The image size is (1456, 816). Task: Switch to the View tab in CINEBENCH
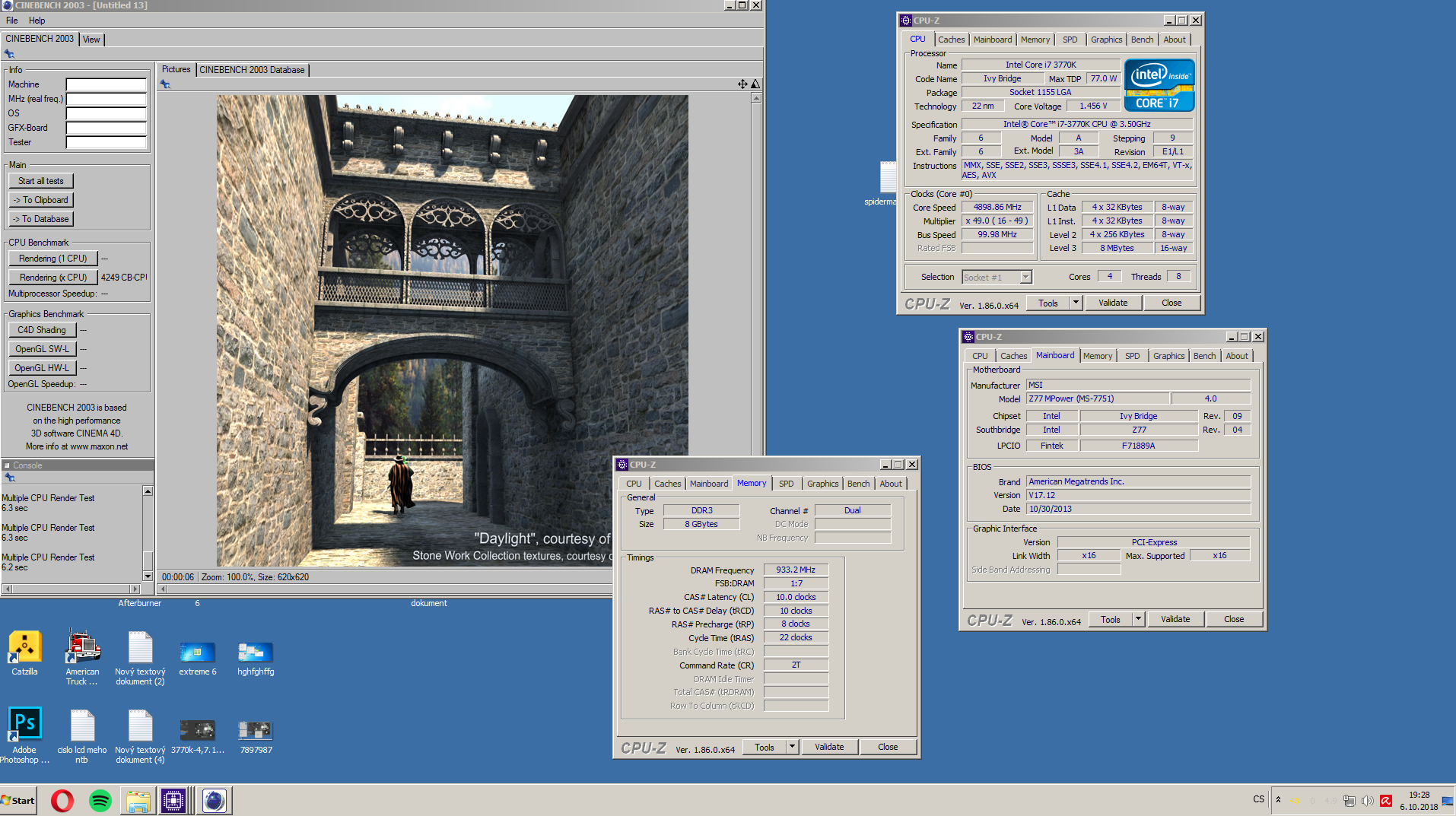pyautogui.click(x=91, y=40)
